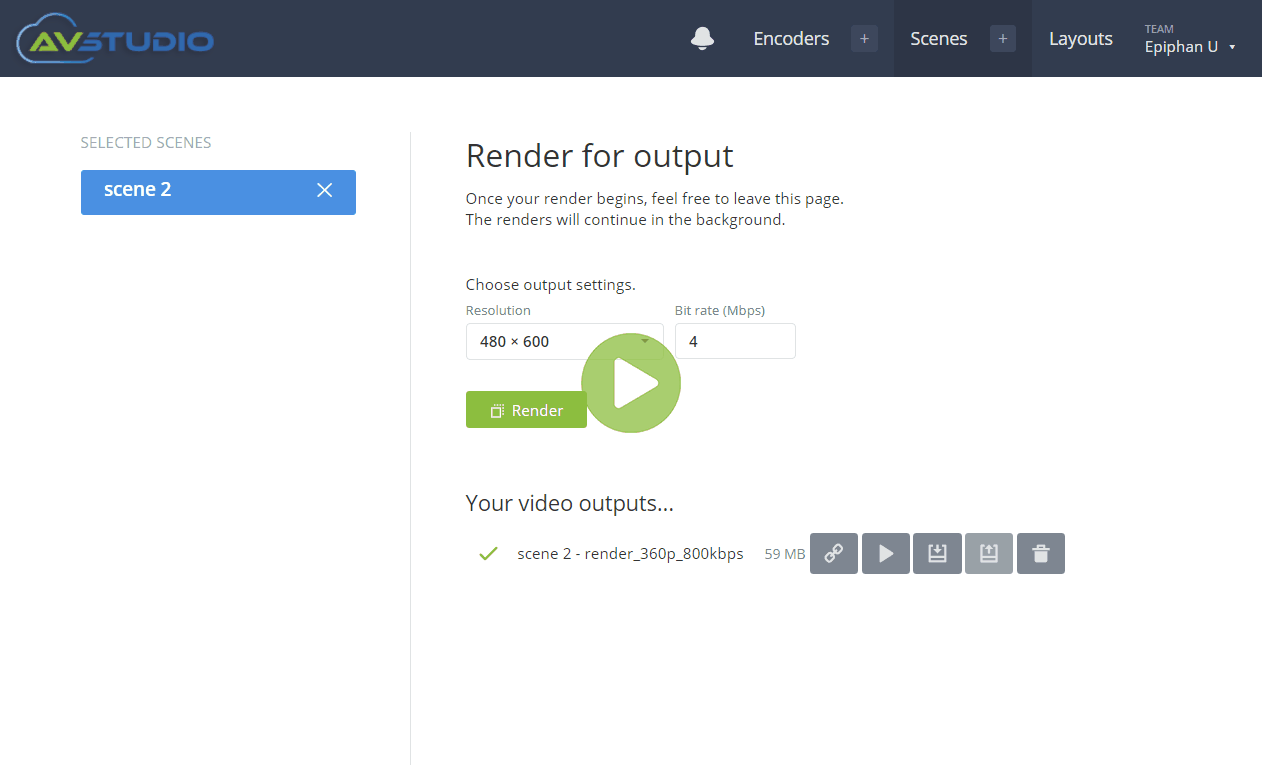
Task: Delete the scene 2 render output
Action: click(x=1041, y=553)
